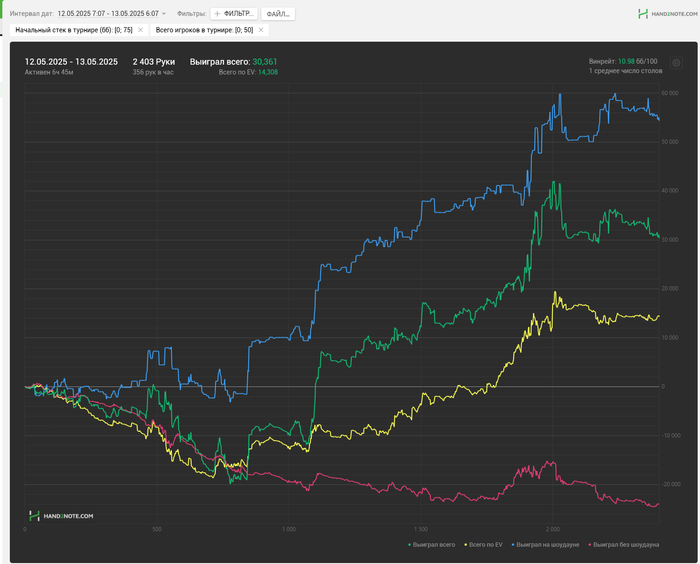Click the total won value 30,361
The width and height of the screenshot is (700, 564).
point(265,62)
